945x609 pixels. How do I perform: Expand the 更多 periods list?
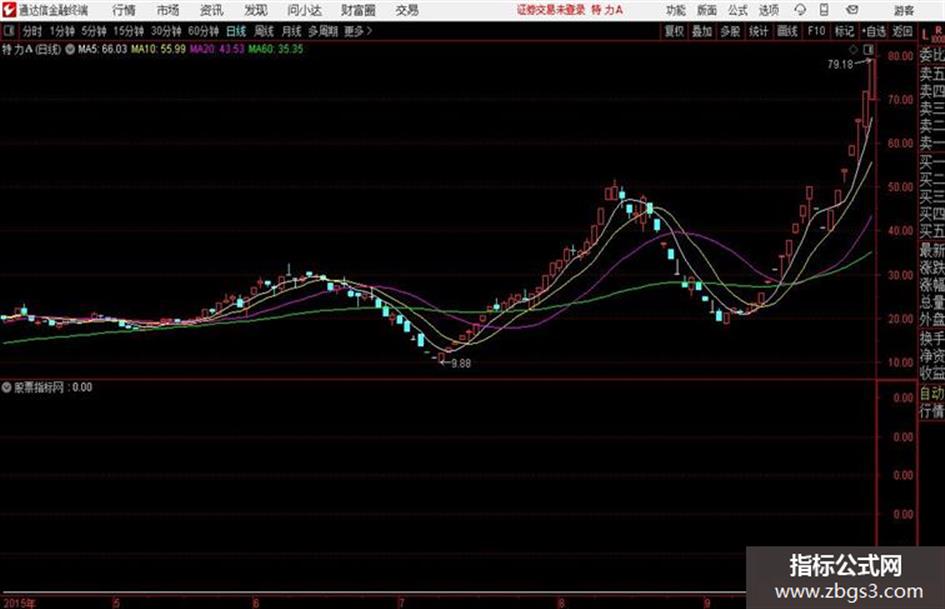pyautogui.click(x=358, y=31)
